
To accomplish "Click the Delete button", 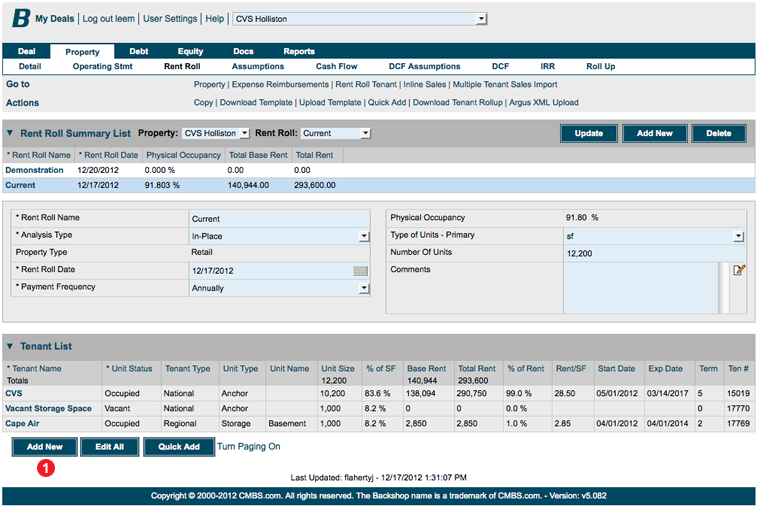I will (x=718, y=133).
